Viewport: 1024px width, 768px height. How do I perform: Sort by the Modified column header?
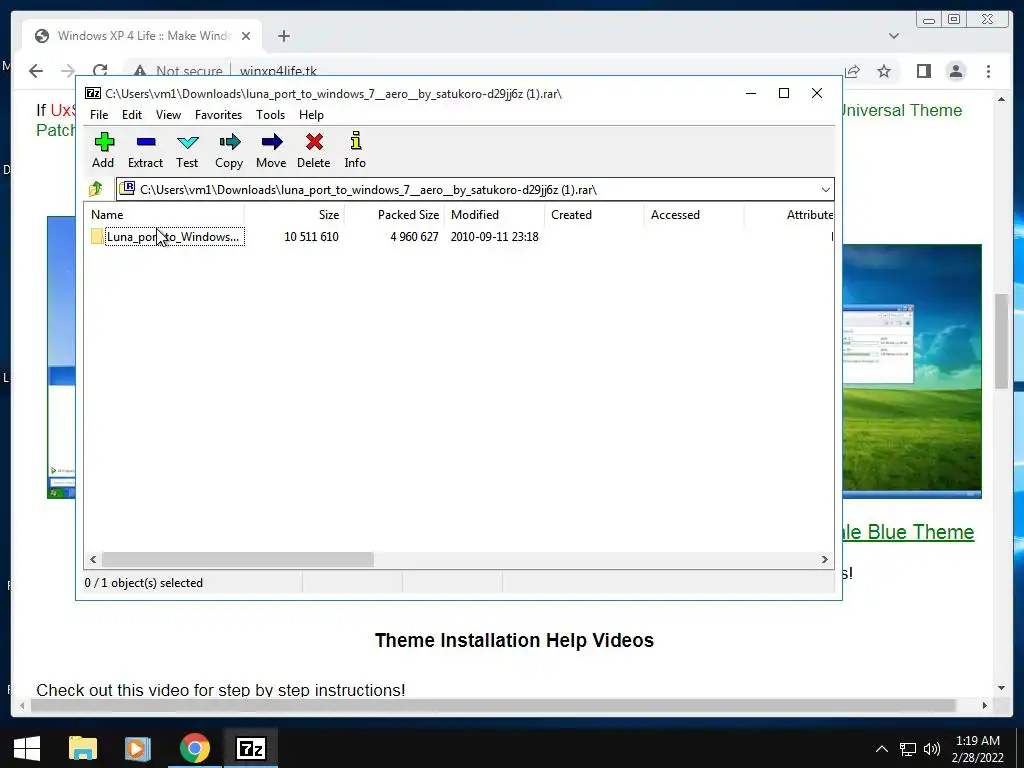point(494,215)
